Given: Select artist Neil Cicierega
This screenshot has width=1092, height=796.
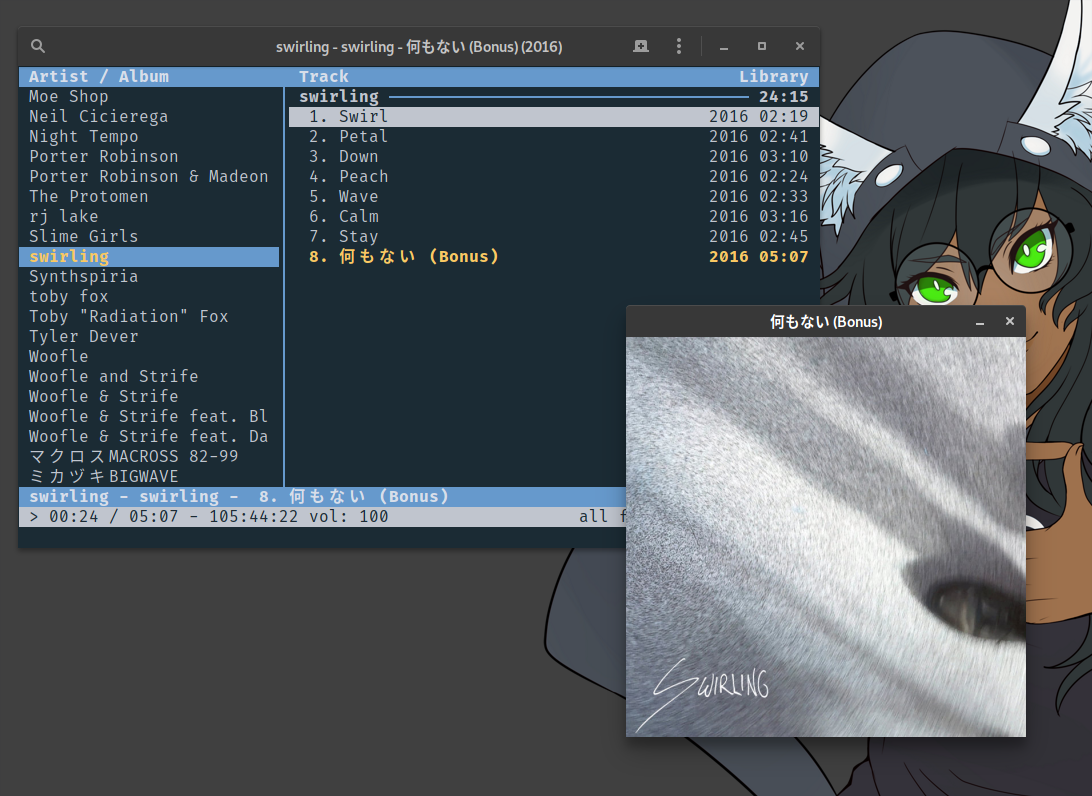Looking at the screenshot, I should 98,116.
